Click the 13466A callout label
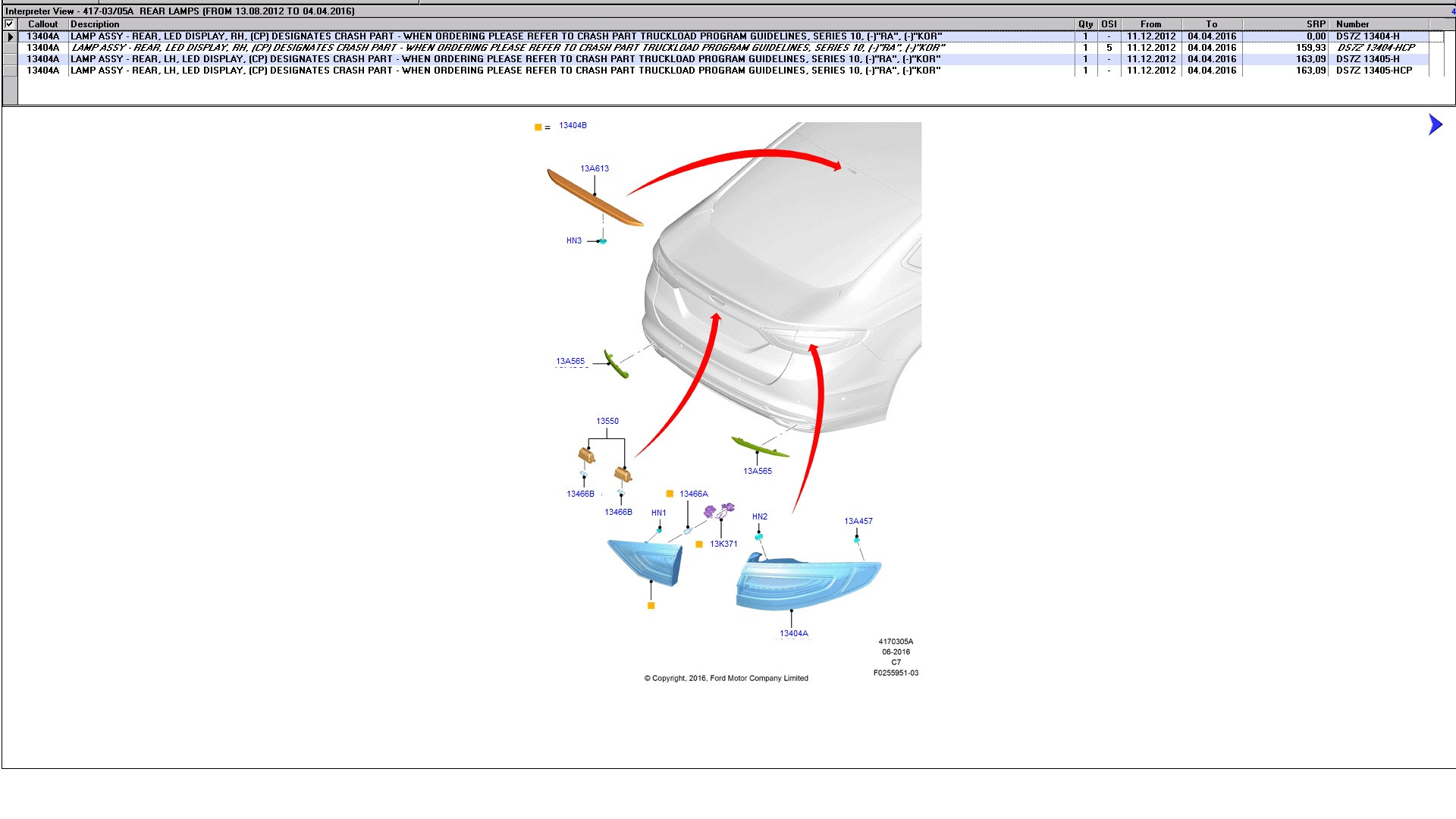Screen dimensions: 1456x819 click(x=693, y=494)
